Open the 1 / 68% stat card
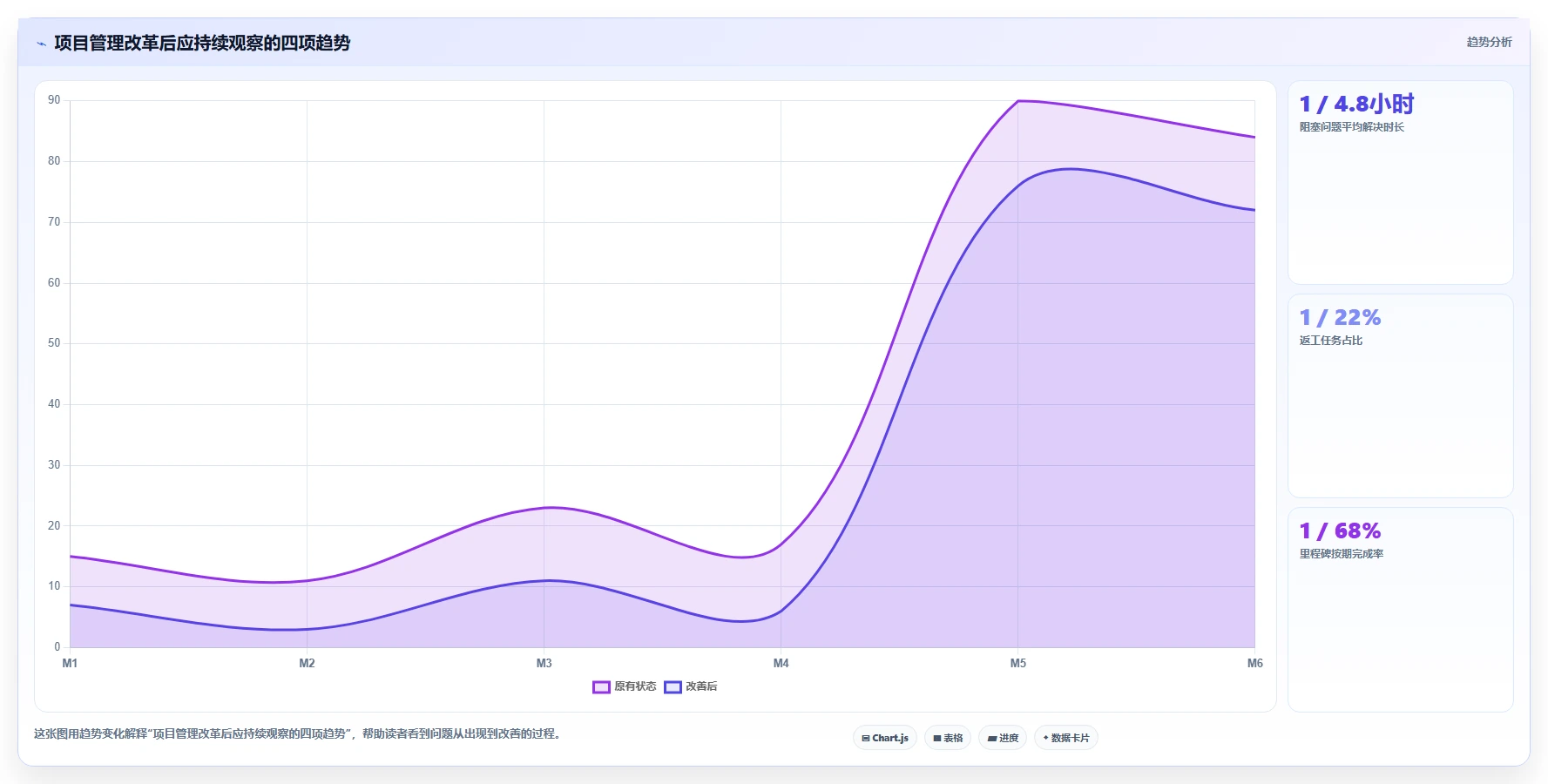 (1401, 610)
